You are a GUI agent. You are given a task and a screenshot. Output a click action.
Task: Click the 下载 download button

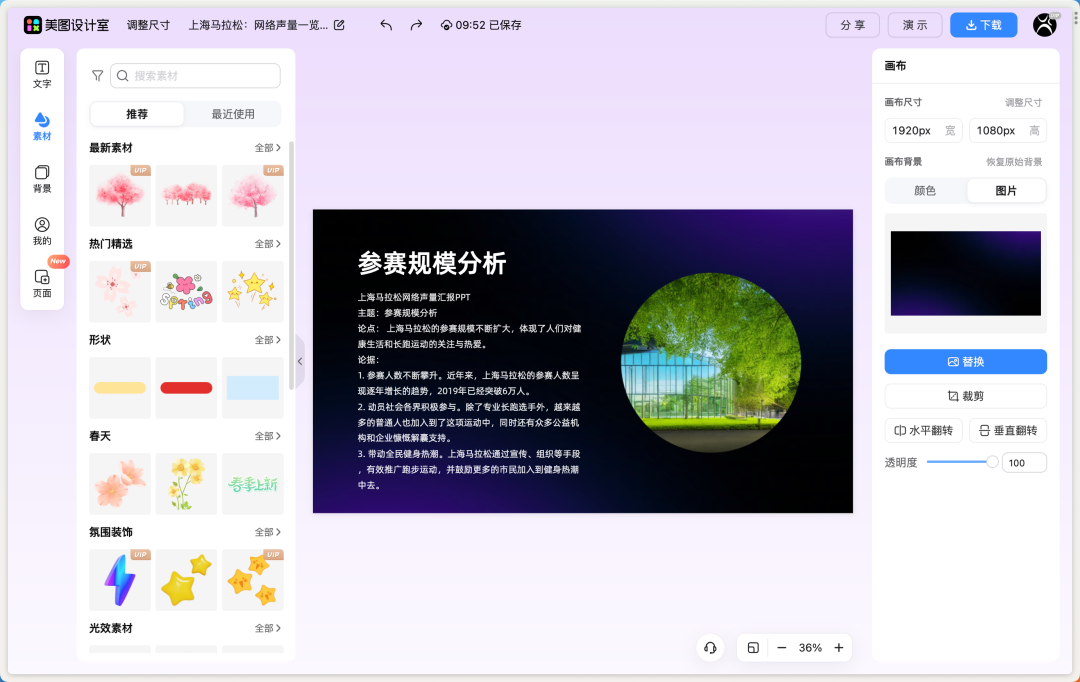pyautogui.click(x=984, y=25)
